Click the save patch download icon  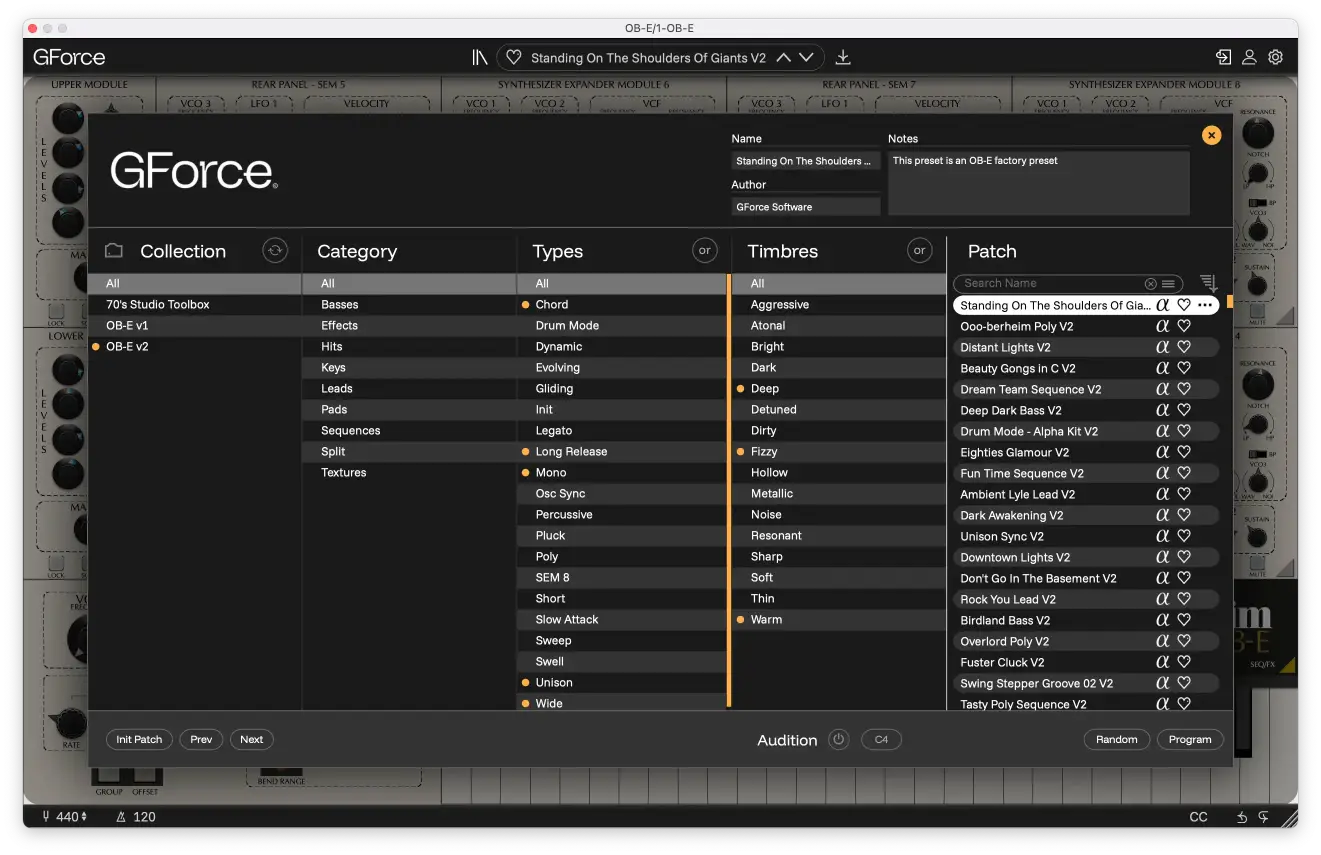point(843,58)
